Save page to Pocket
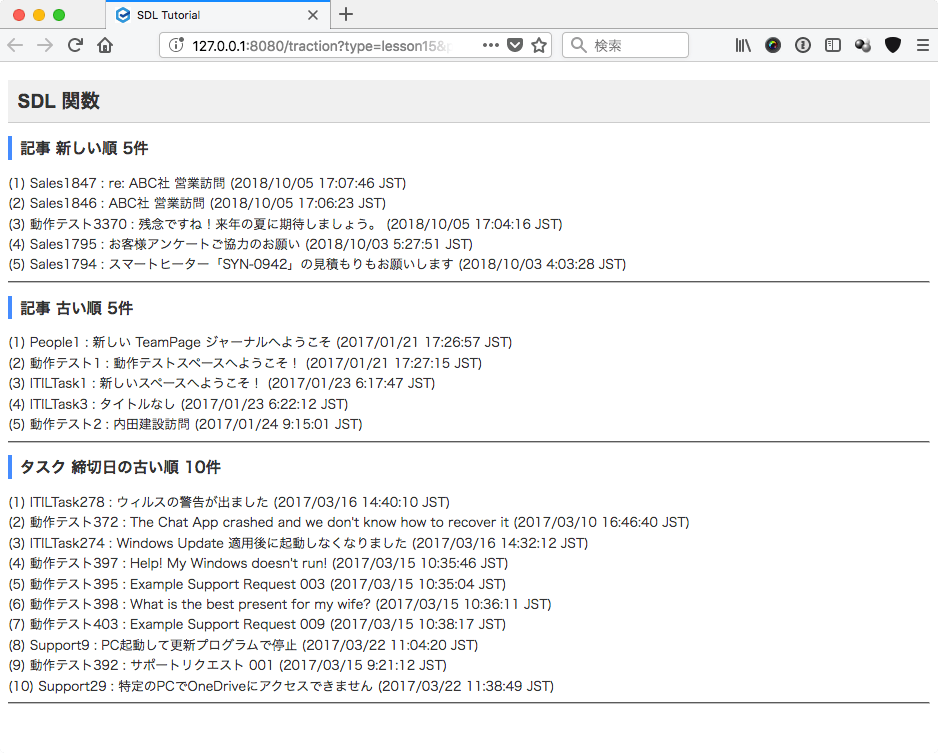Screen dimensions: 938x753 [515, 45]
